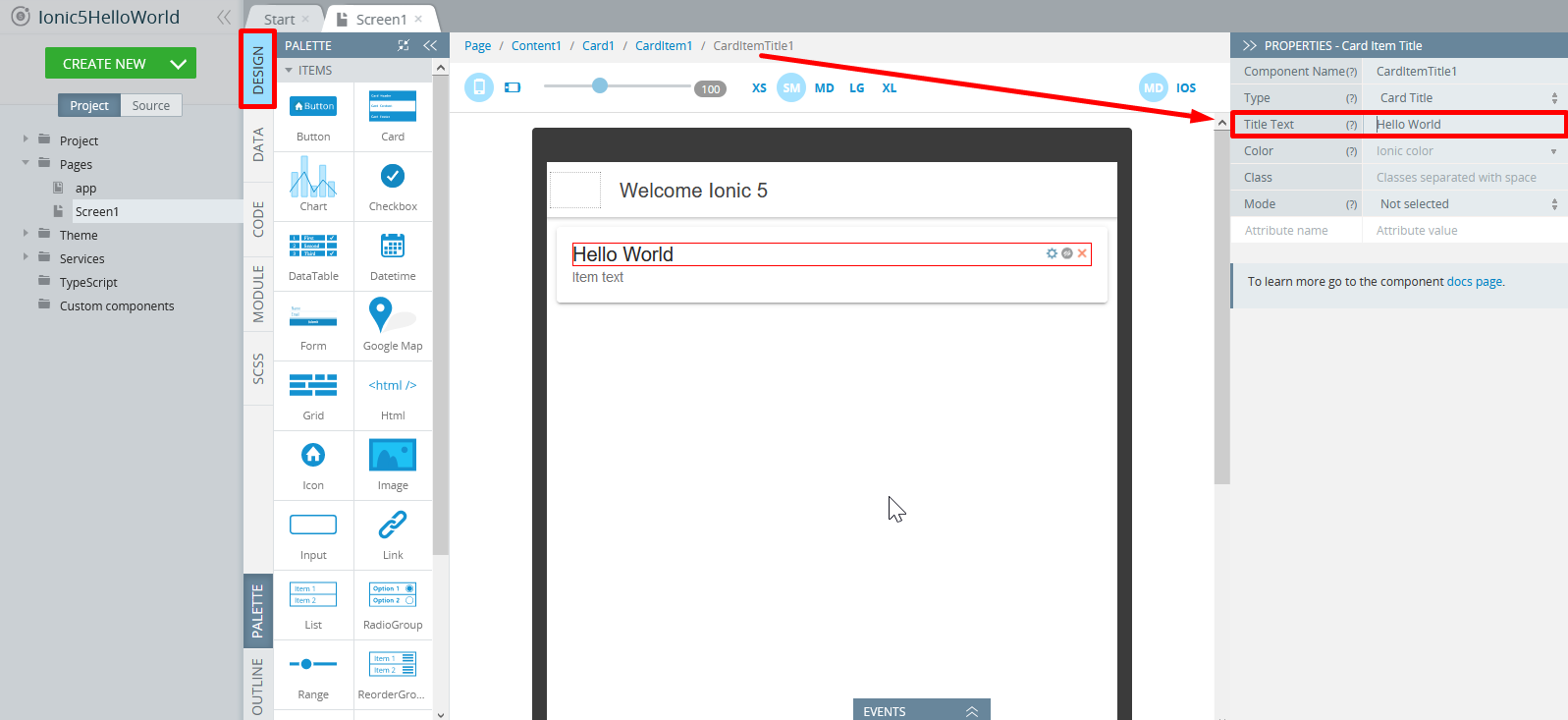Open the MODULE tab

(x=258, y=294)
